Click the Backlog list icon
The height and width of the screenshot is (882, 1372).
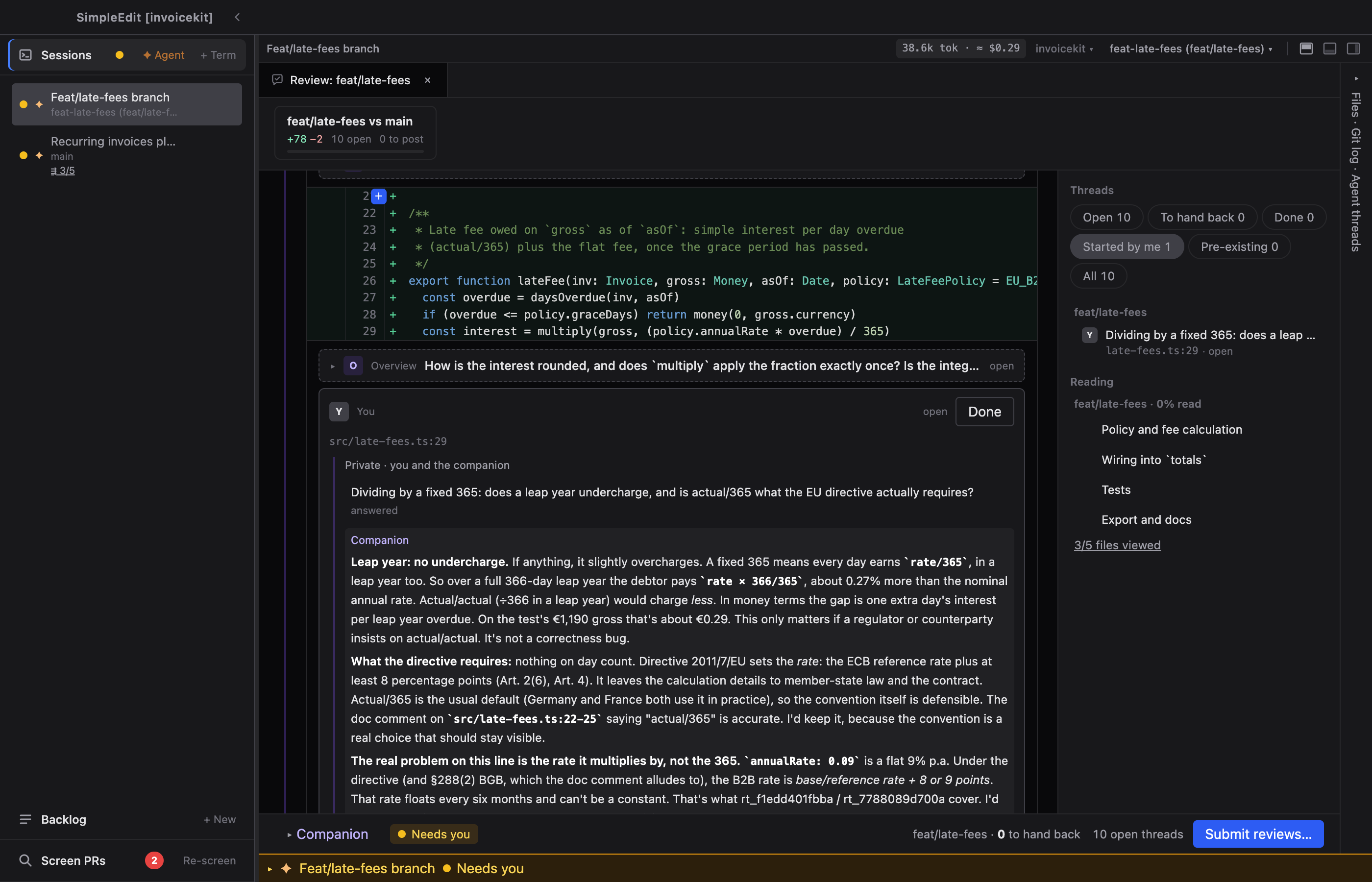[25, 820]
